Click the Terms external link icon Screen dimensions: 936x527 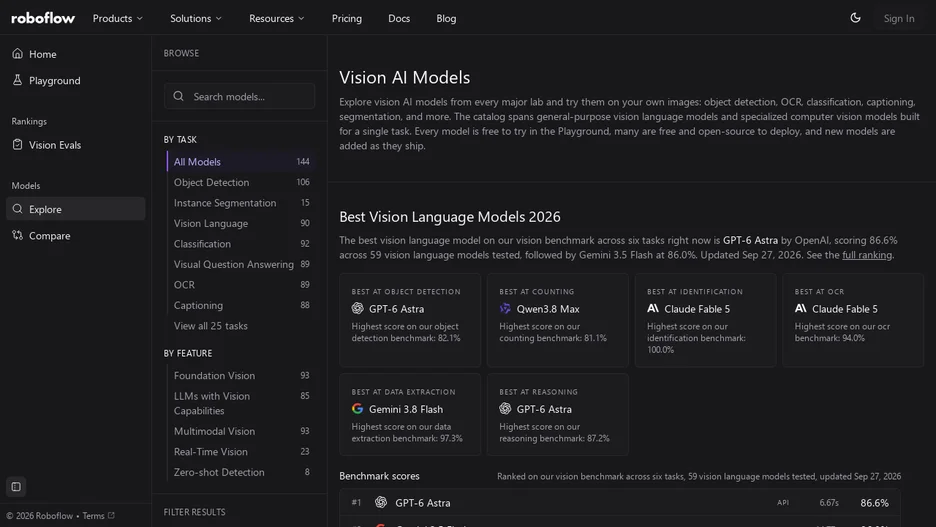click(111, 515)
